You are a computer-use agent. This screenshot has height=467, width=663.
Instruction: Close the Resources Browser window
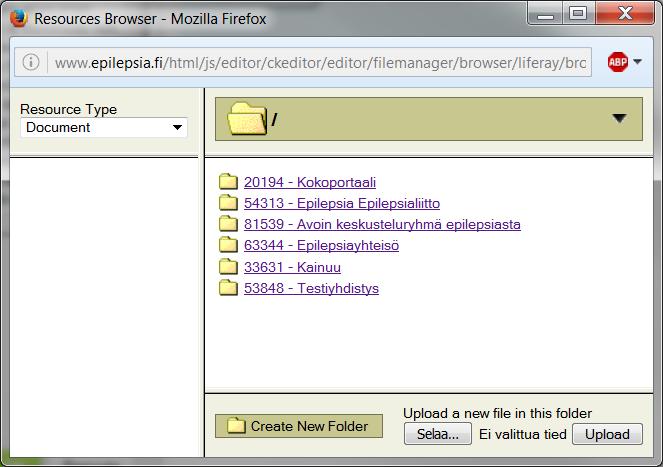[625, 14]
